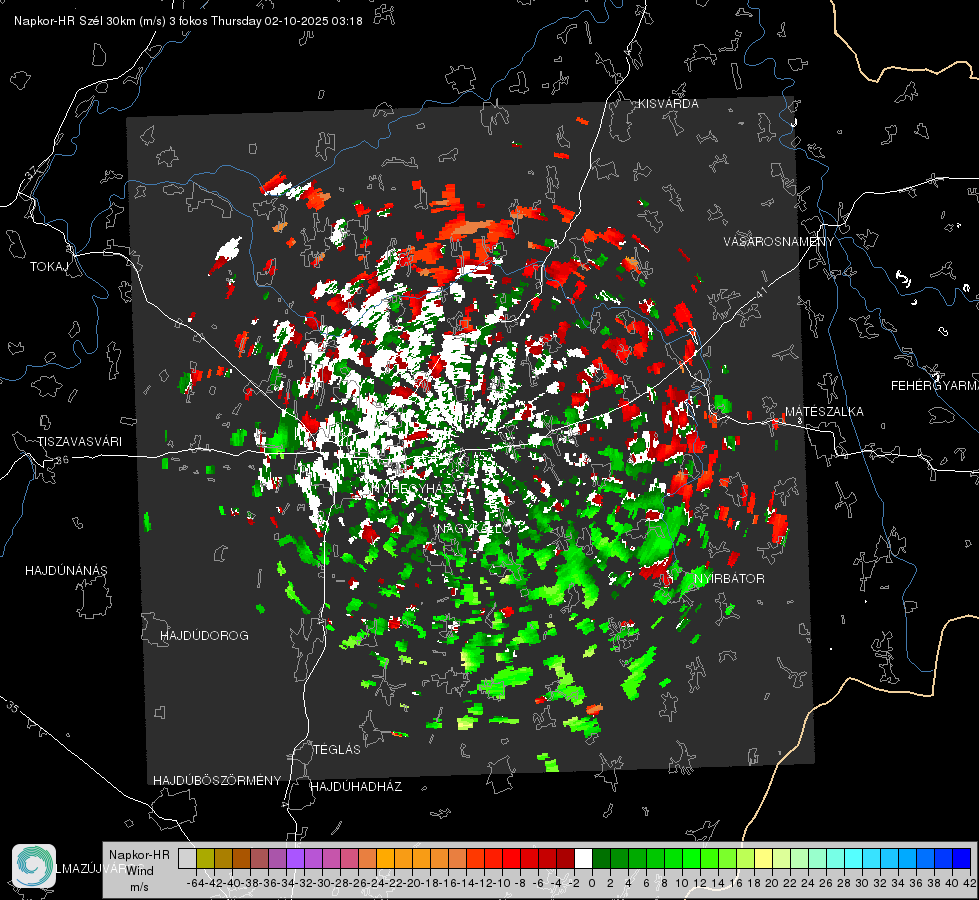Click the VÁSÁROSNAMÉNY city label
The height and width of the screenshot is (900, 979).
[x=779, y=242]
